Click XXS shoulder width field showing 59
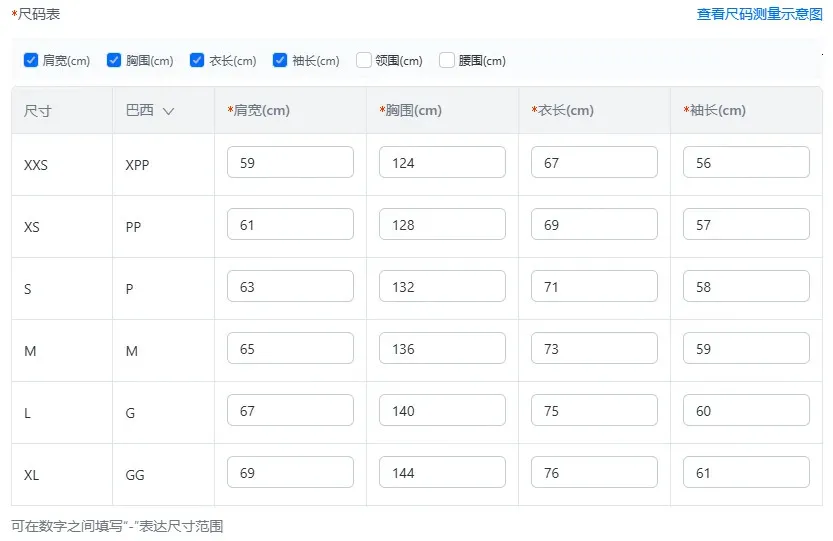The image size is (833, 541). 290,163
